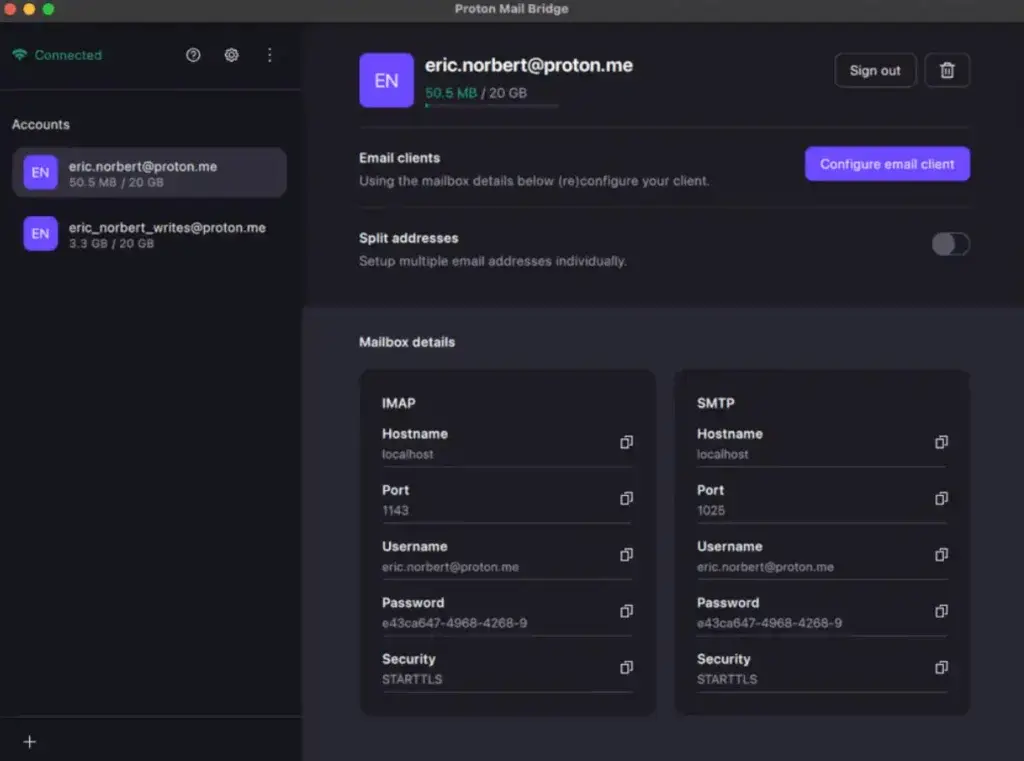Screen dimensions: 1024x761
Task: Add account with the plus icon
Action: point(29,741)
